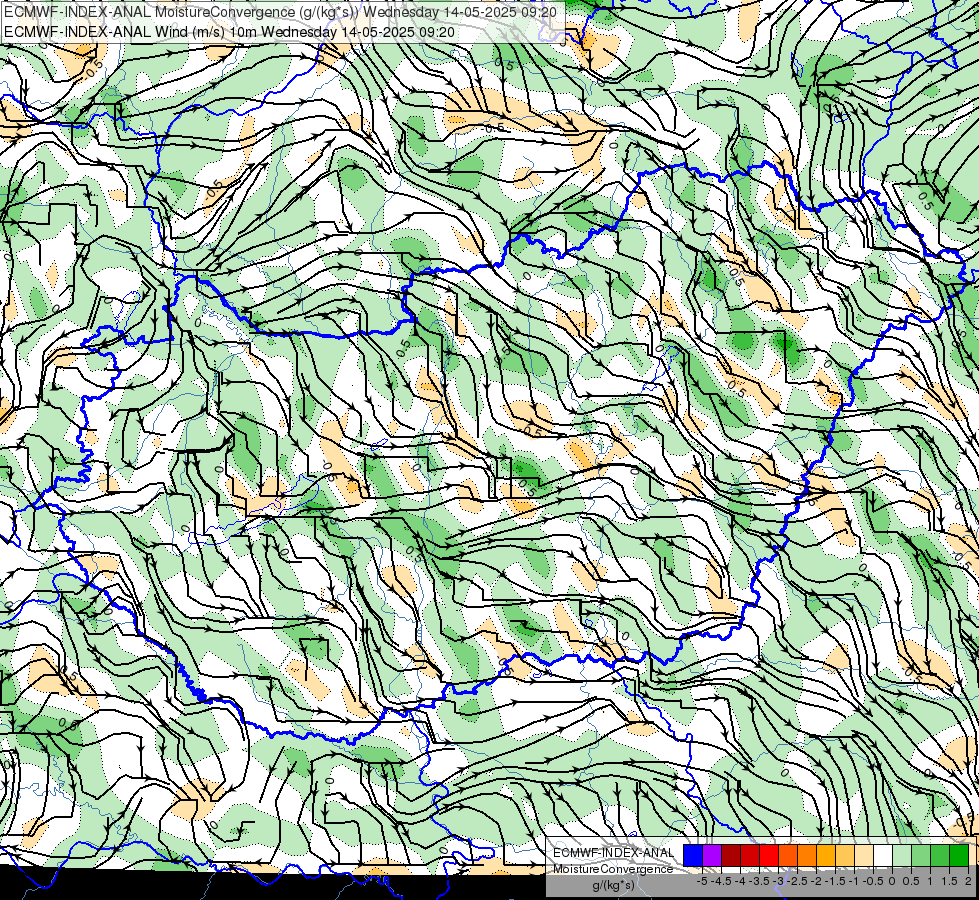Select the orange legend swatch for -2.5 to -2
Image resolution: width=979 pixels, height=900 pixels.
(807, 855)
